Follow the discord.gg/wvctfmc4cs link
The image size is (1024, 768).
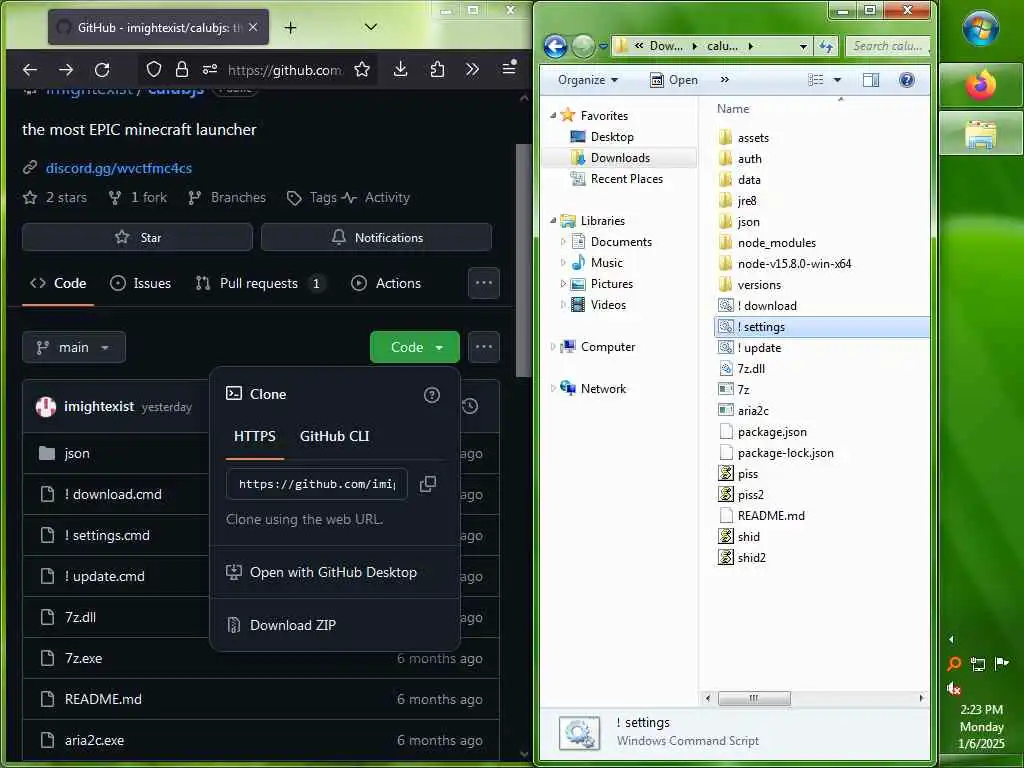pyautogui.click(x=119, y=168)
